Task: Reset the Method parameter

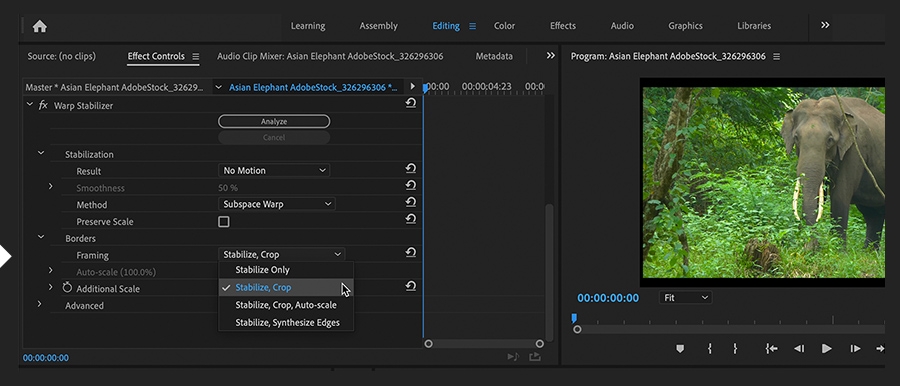Action: (410, 202)
